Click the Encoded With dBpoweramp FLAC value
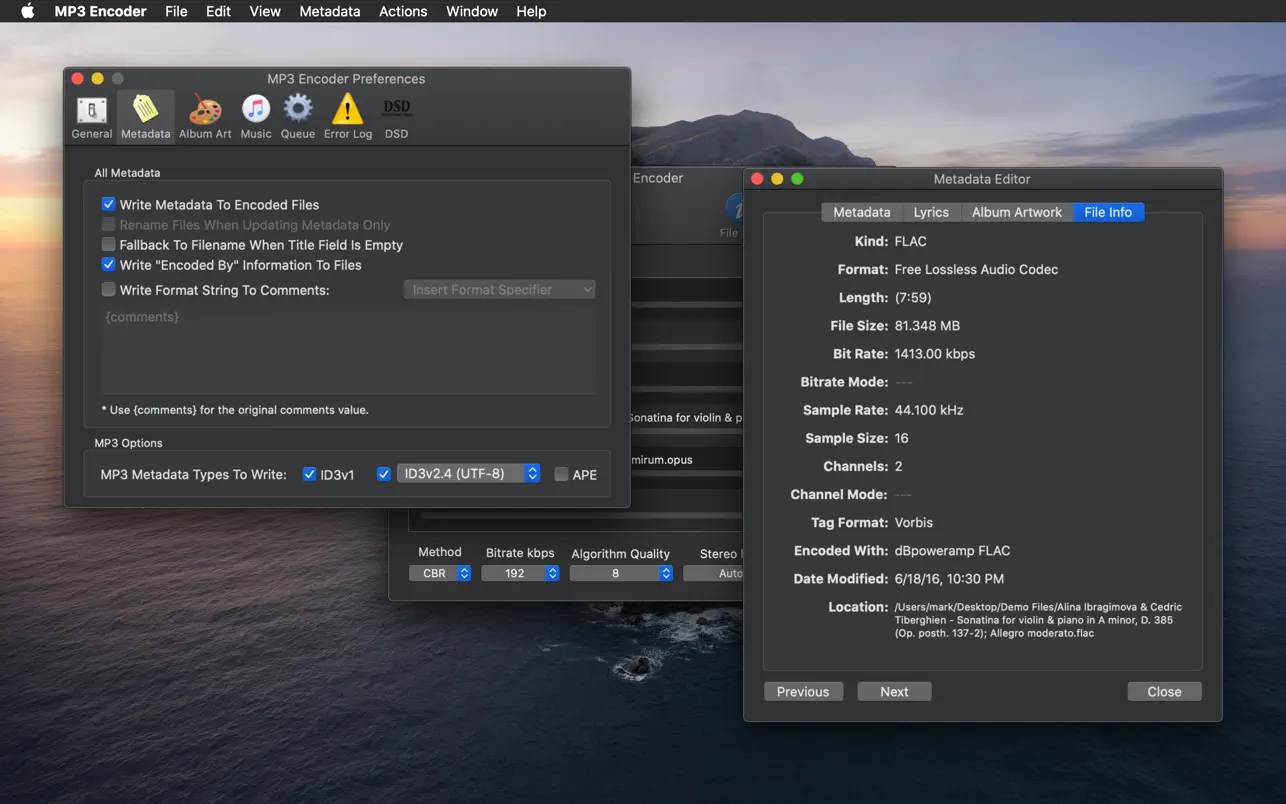1286x804 pixels. [952, 551]
